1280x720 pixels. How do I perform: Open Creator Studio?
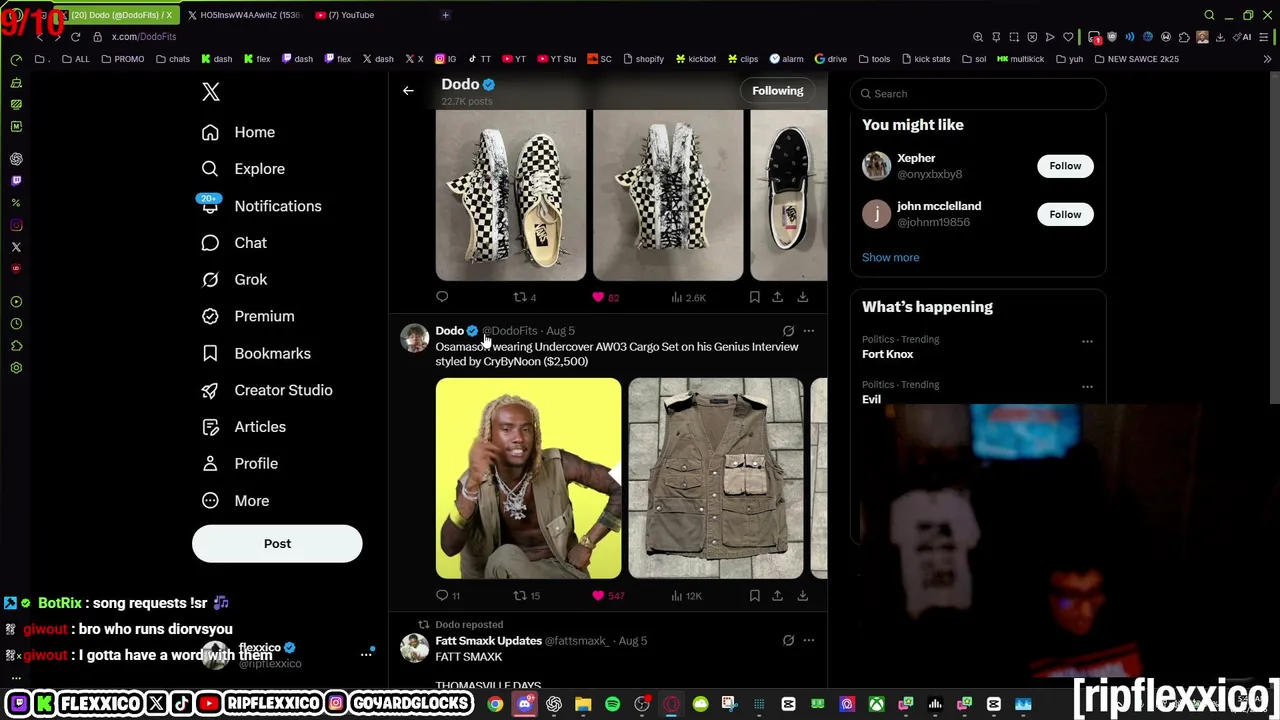266,390
